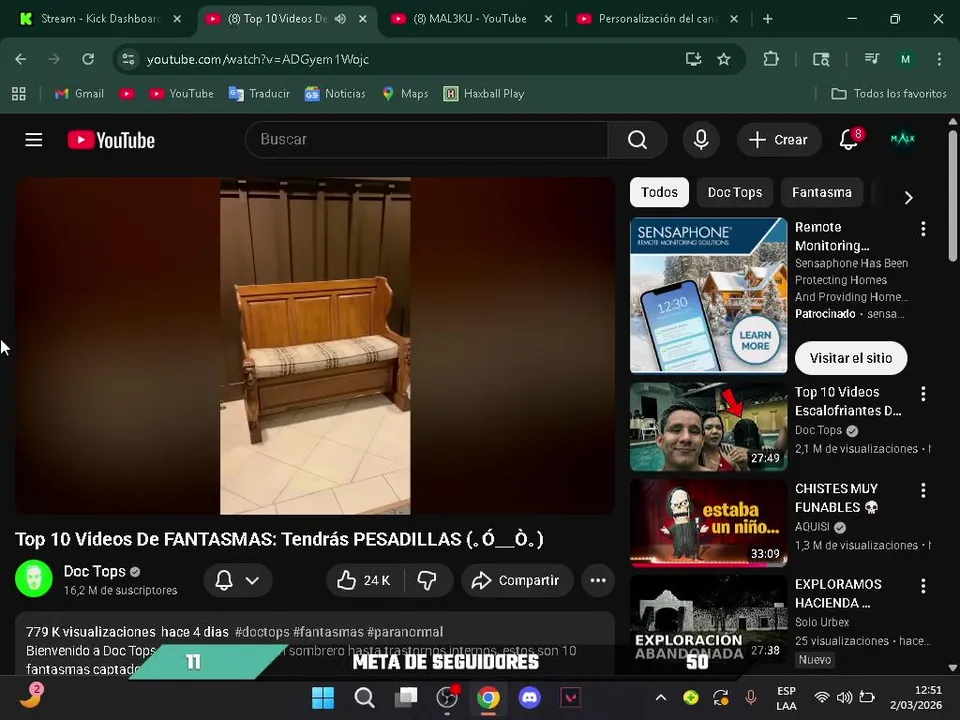960x720 pixels.
Task: Open Chrome three-dot menu
Action: click(939, 59)
